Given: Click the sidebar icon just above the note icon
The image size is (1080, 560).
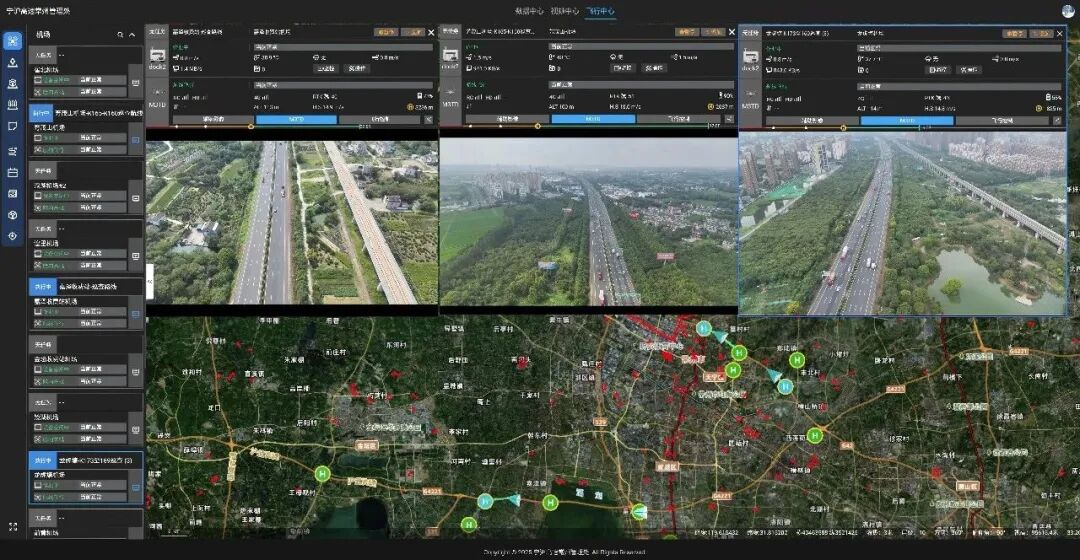Looking at the screenshot, I should coord(12,105).
